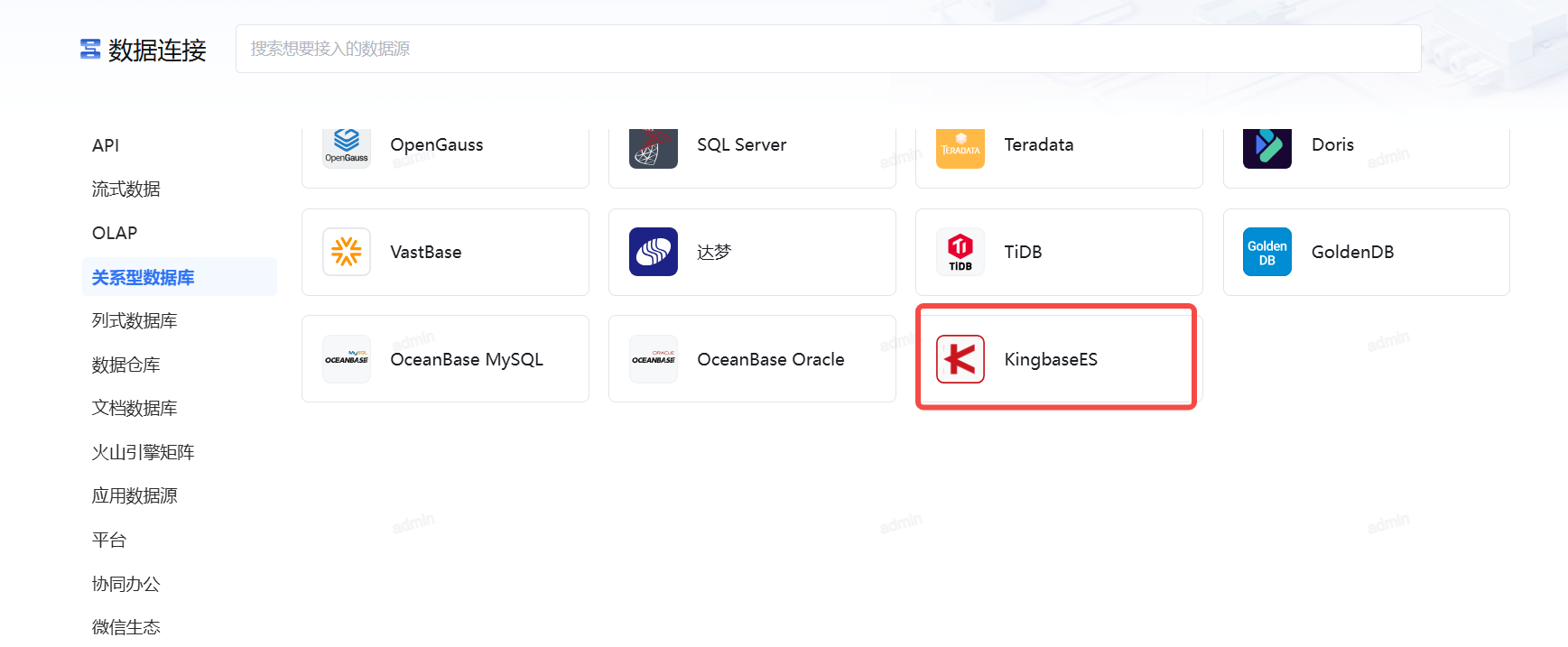Screen dimensions: 1568x647
Task: Click the 达梦 blue logo icon
Action: coord(654,252)
